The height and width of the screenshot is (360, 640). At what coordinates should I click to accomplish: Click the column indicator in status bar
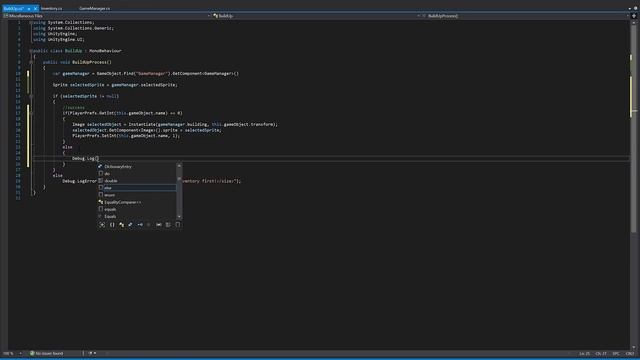tap(601, 353)
